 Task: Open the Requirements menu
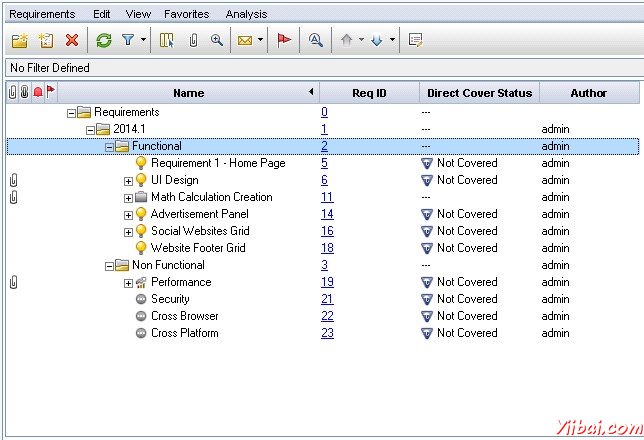pyautogui.click(x=42, y=14)
